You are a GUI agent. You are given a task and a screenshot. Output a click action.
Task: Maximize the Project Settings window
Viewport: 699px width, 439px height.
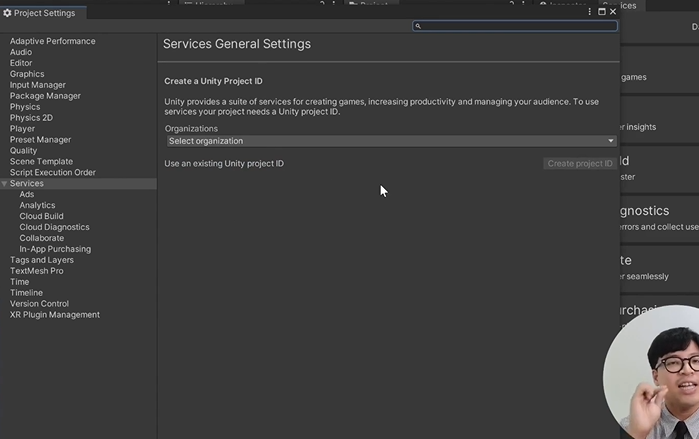point(601,12)
